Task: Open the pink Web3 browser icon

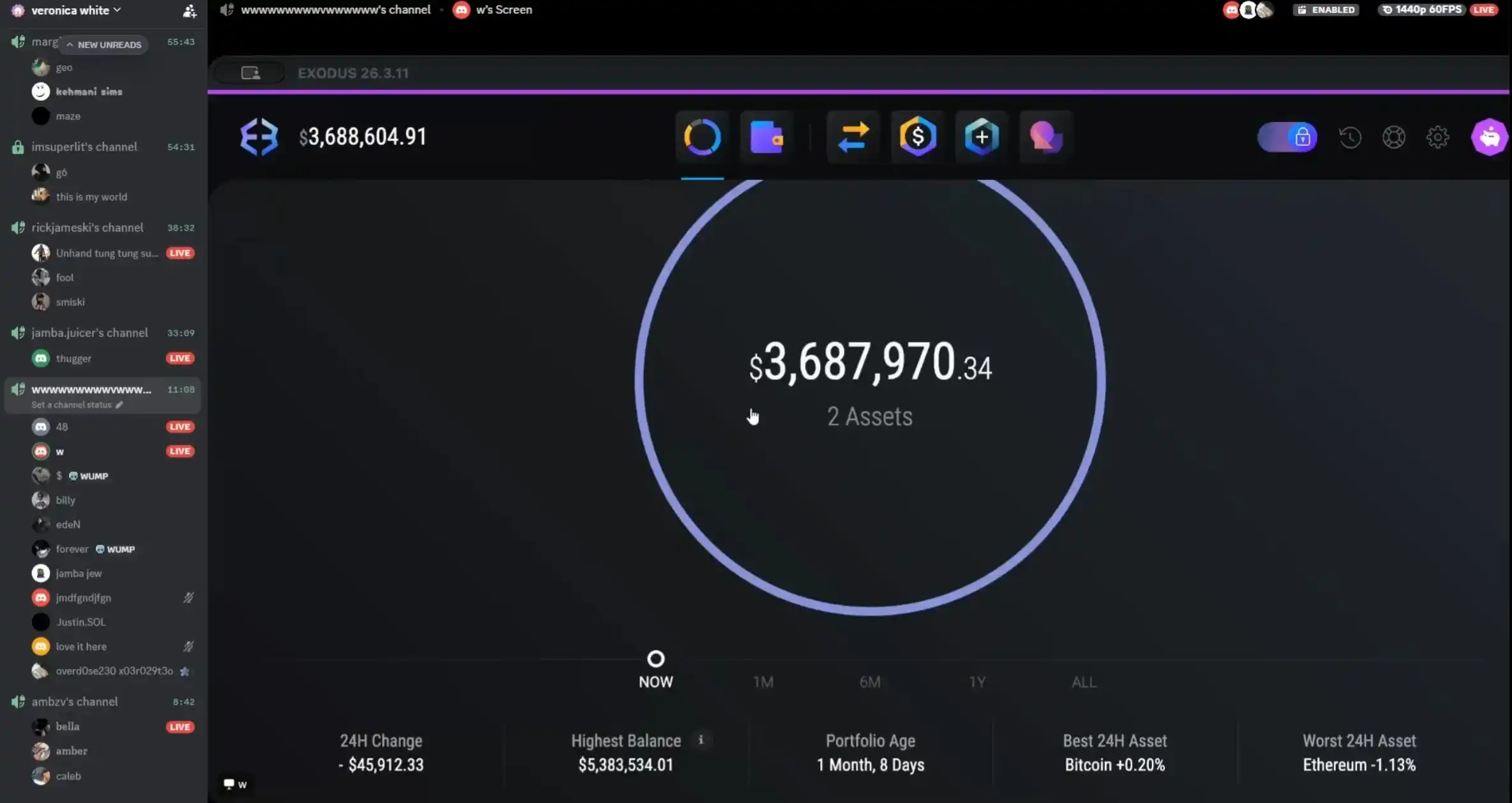Action: coord(1045,137)
